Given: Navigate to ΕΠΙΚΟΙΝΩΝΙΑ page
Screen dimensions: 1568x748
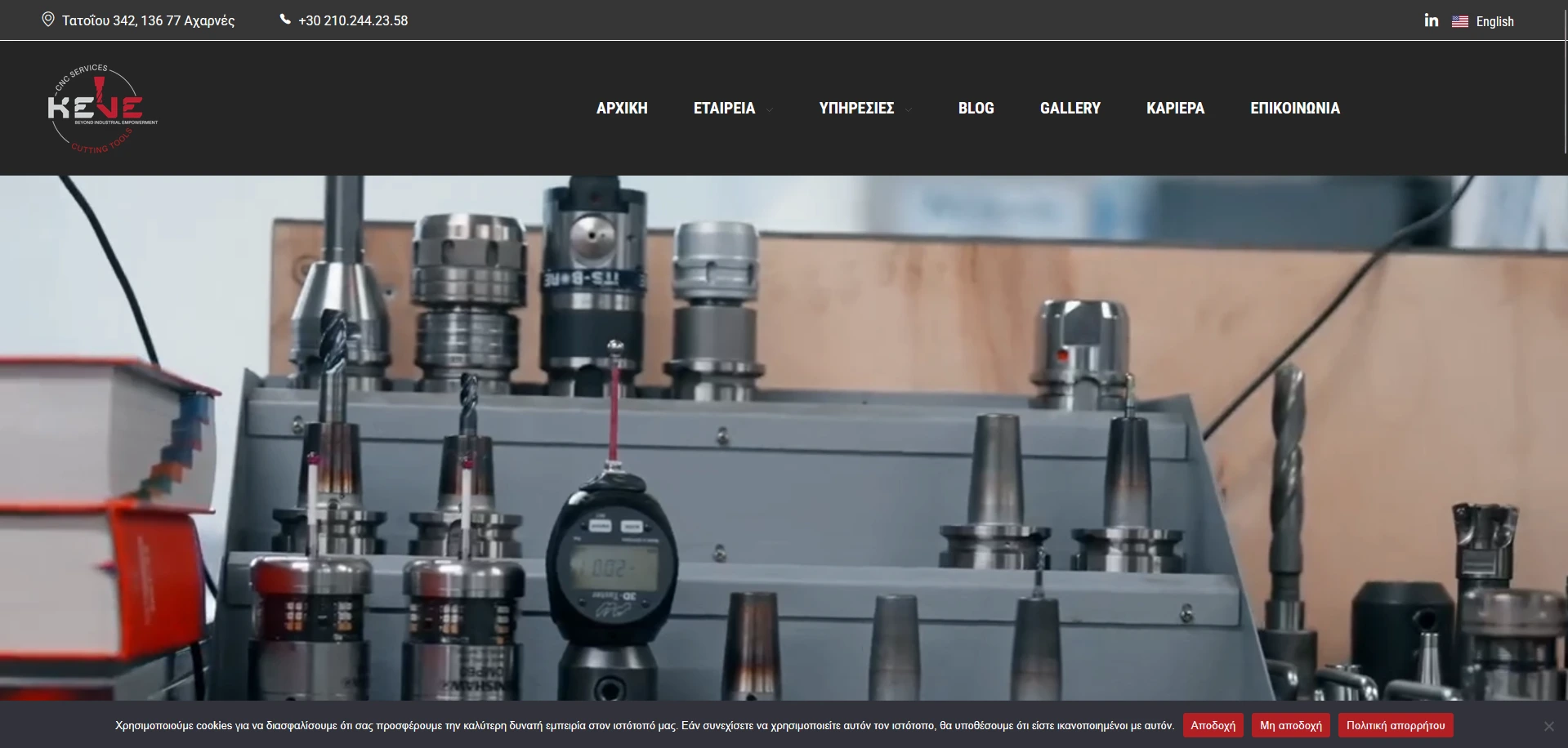Looking at the screenshot, I should (x=1294, y=108).
